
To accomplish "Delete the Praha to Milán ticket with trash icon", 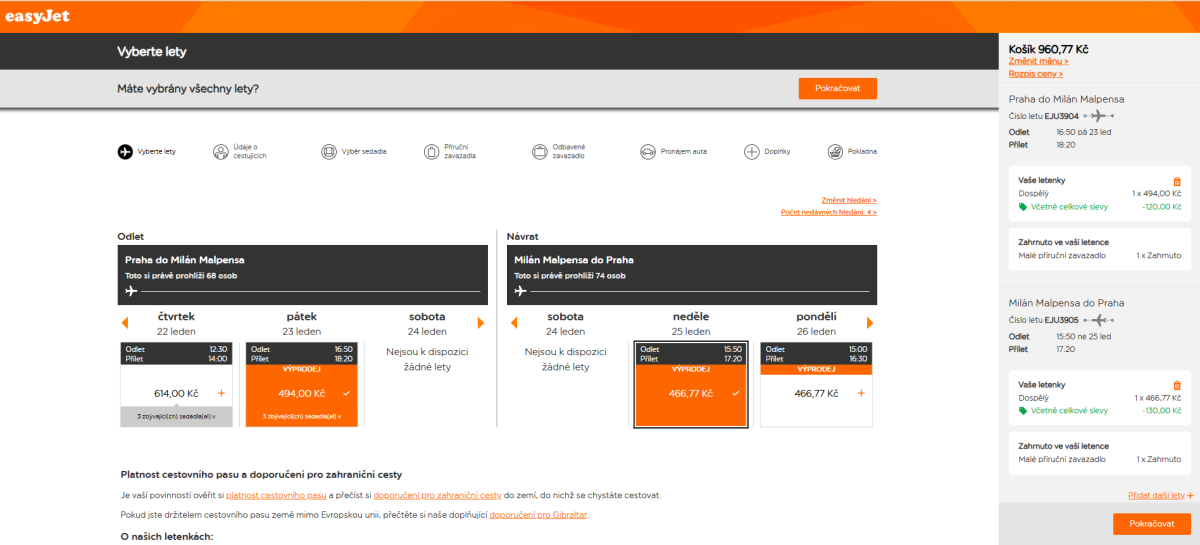I will [x=1176, y=181].
